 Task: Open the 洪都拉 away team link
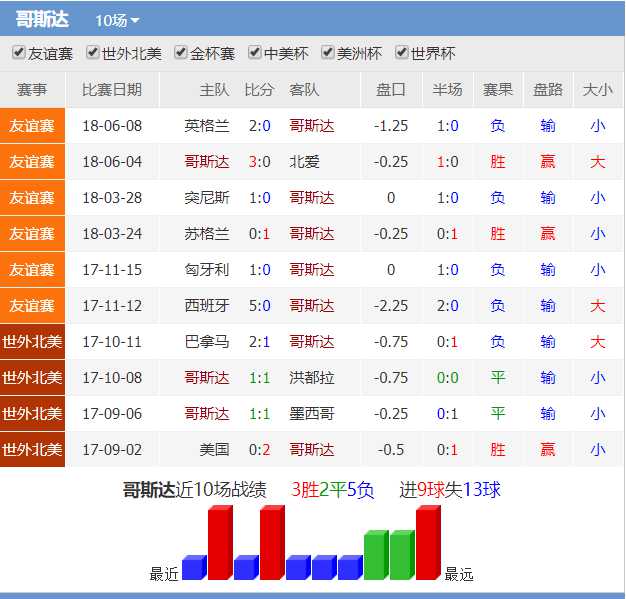(312, 378)
